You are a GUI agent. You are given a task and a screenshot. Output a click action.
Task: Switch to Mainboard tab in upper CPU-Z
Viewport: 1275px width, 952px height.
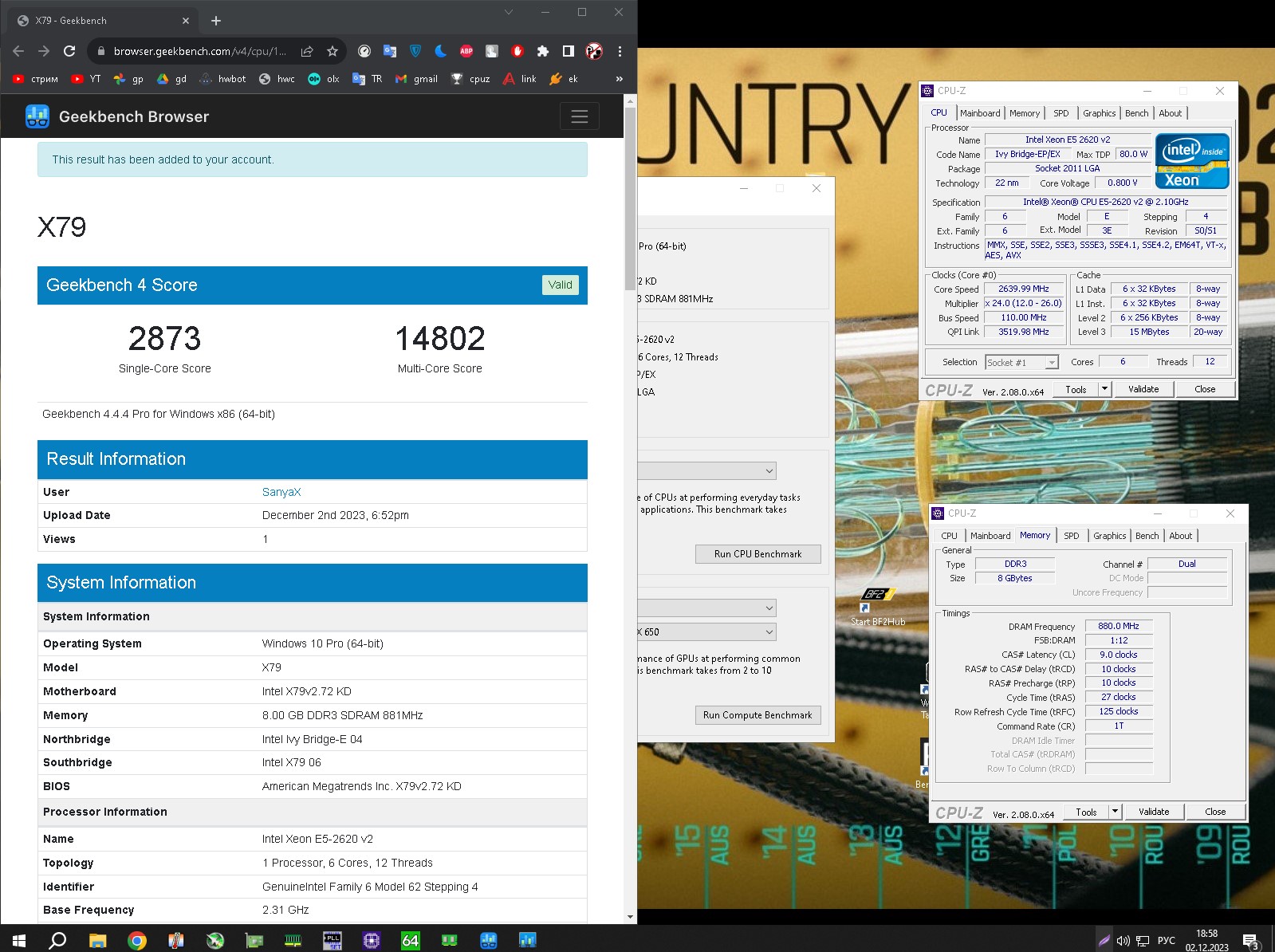[980, 113]
